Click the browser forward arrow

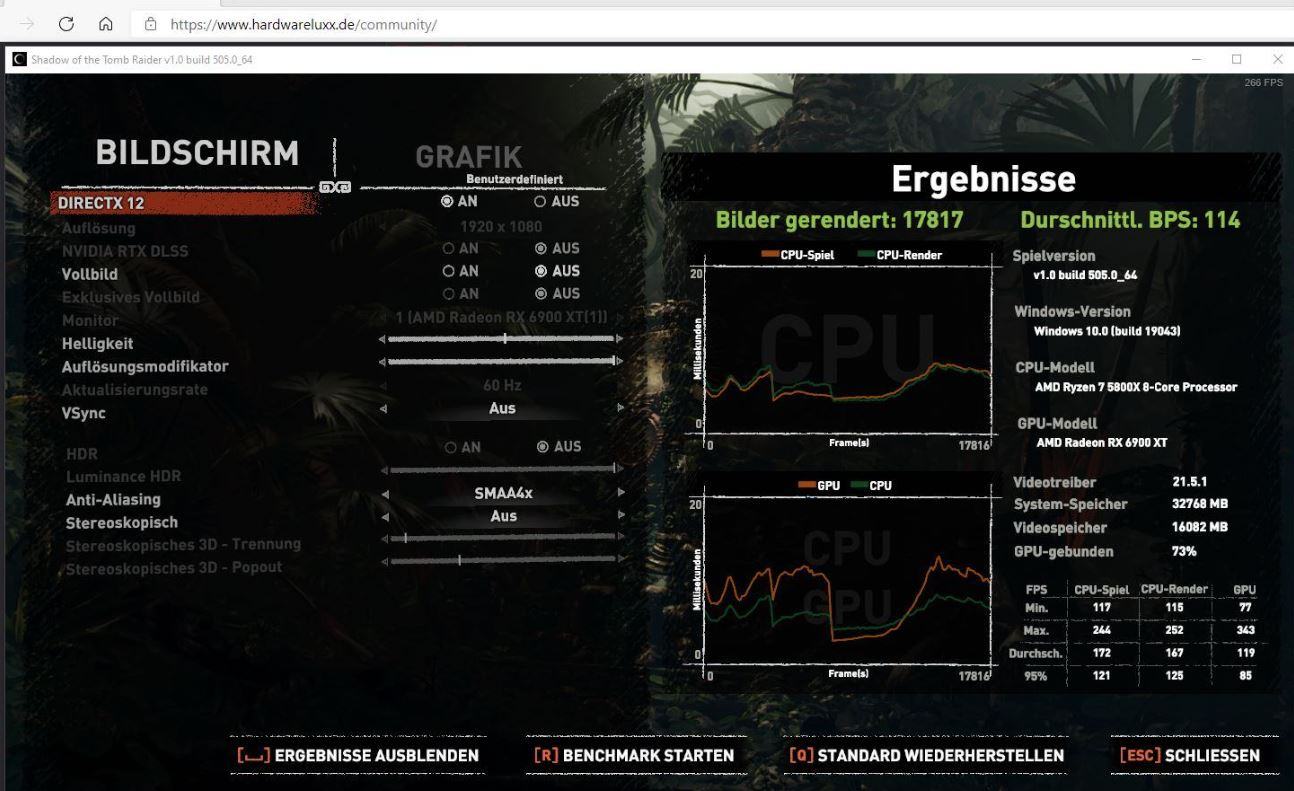tap(28, 24)
